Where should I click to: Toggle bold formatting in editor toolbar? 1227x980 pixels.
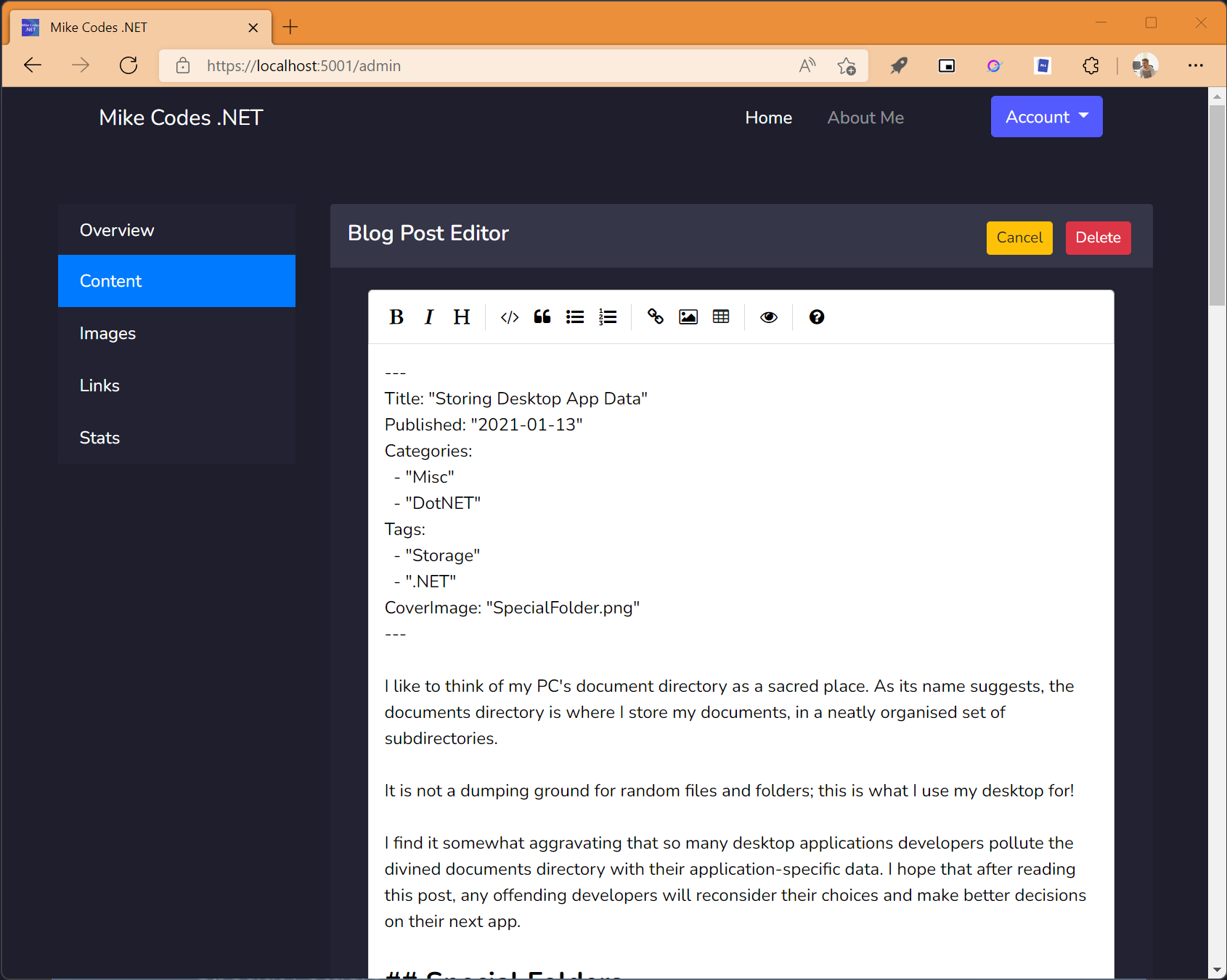click(396, 317)
